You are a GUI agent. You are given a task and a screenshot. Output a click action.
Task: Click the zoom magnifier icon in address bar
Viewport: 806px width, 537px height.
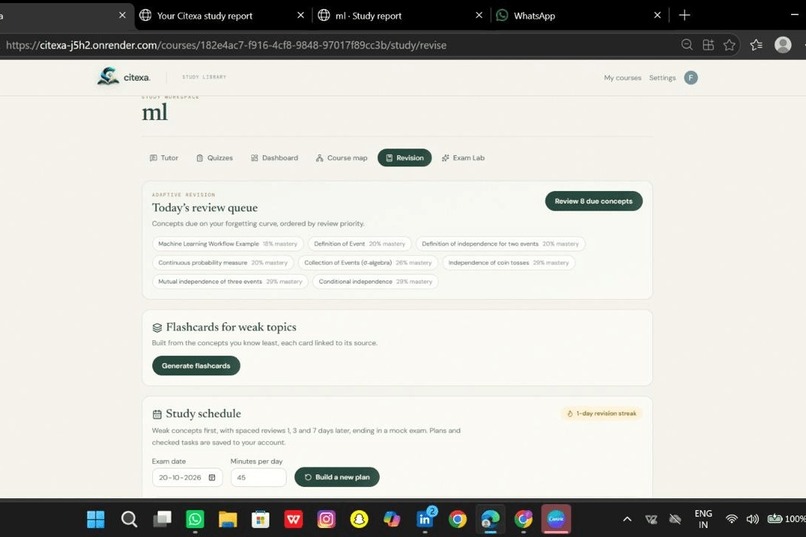[x=687, y=45]
